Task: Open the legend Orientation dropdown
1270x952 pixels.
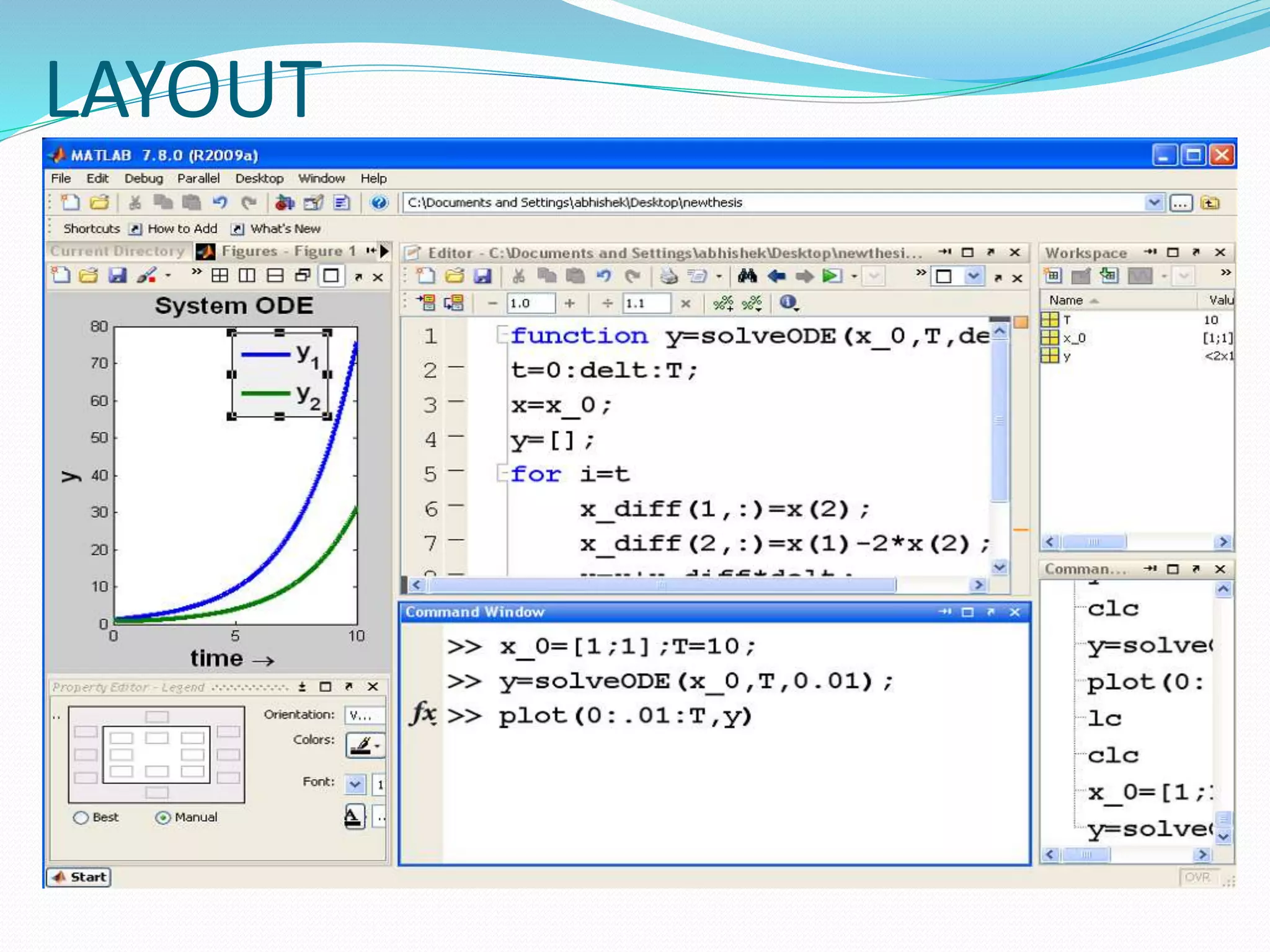Action: [x=365, y=715]
